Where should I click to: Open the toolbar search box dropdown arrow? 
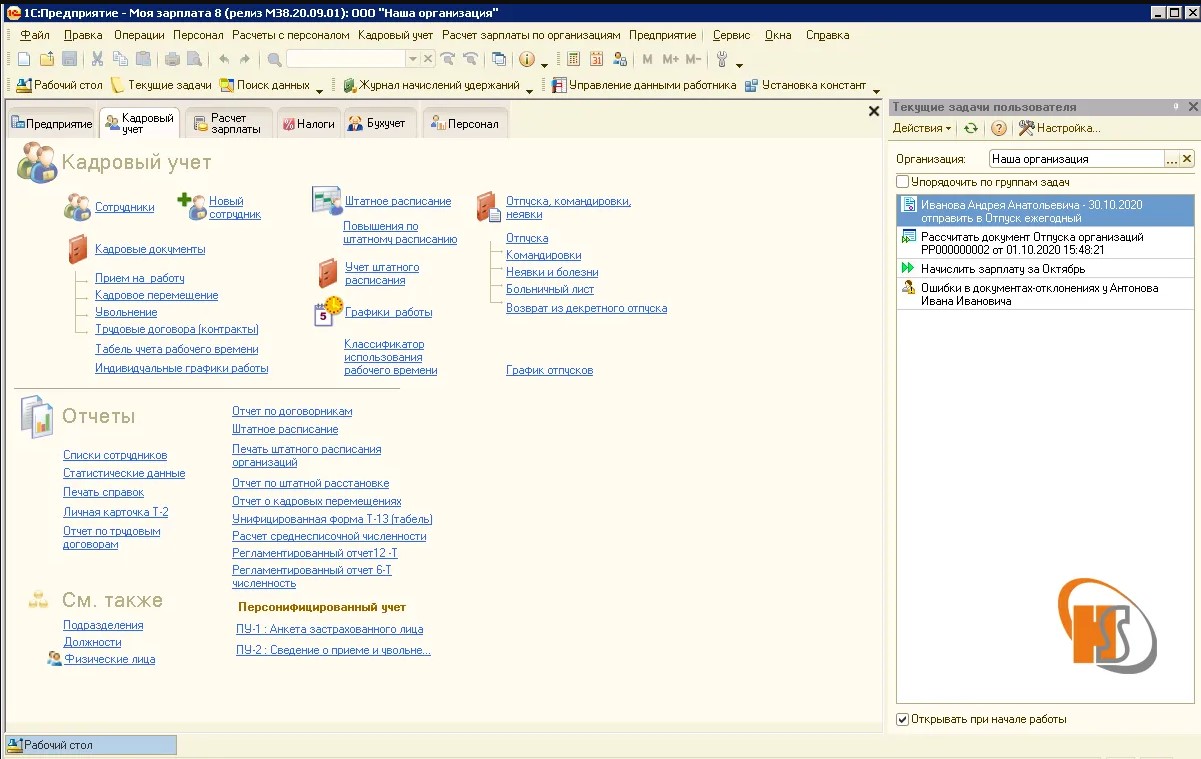414,59
